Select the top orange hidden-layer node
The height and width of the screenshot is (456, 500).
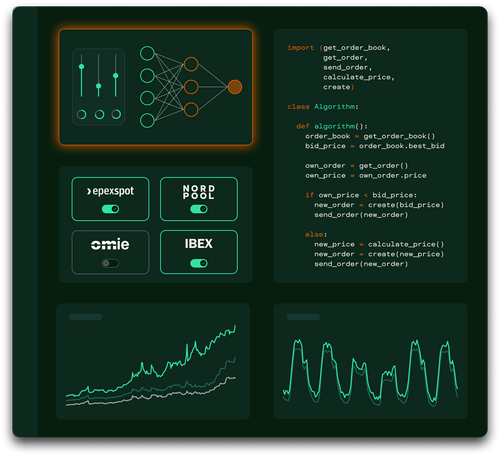pos(191,64)
